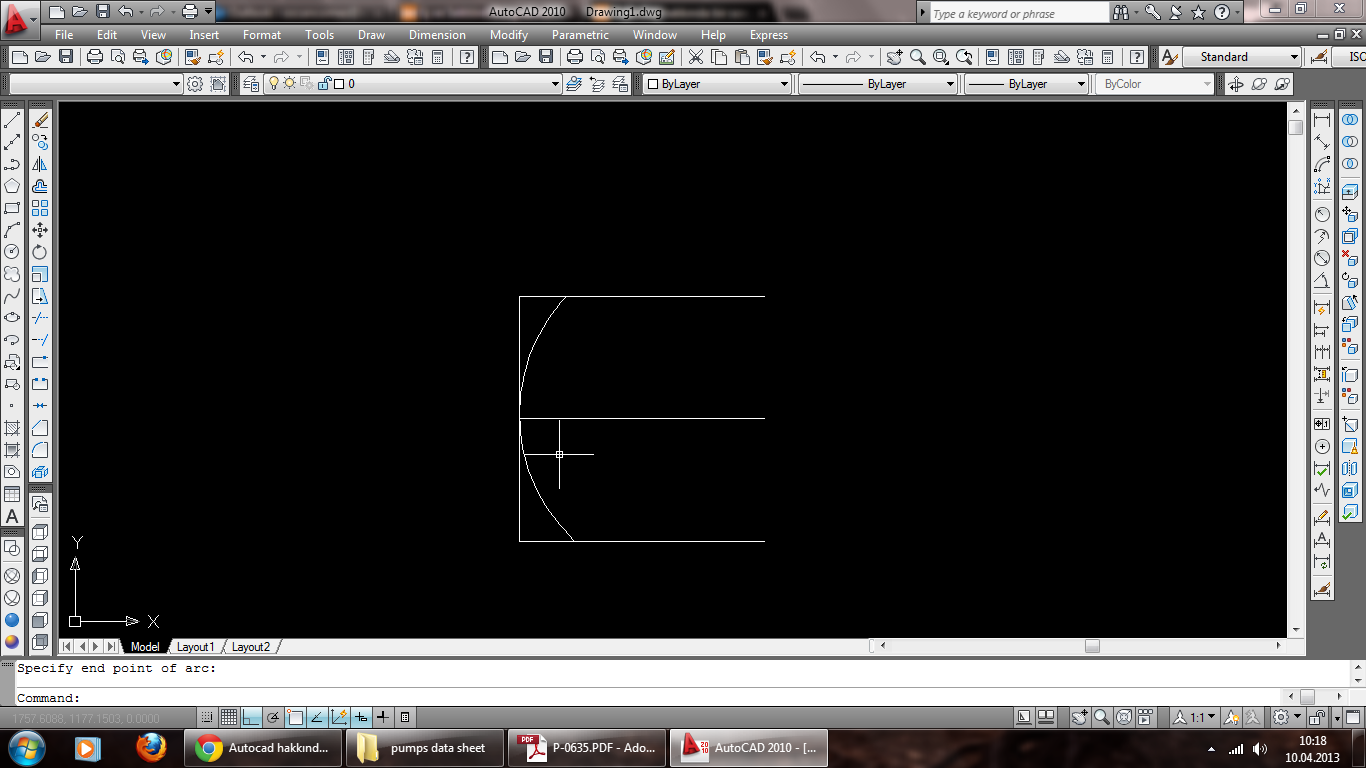Select the Offset modify tool
This screenshot has height=768, width=1366.
pos(40,186)
